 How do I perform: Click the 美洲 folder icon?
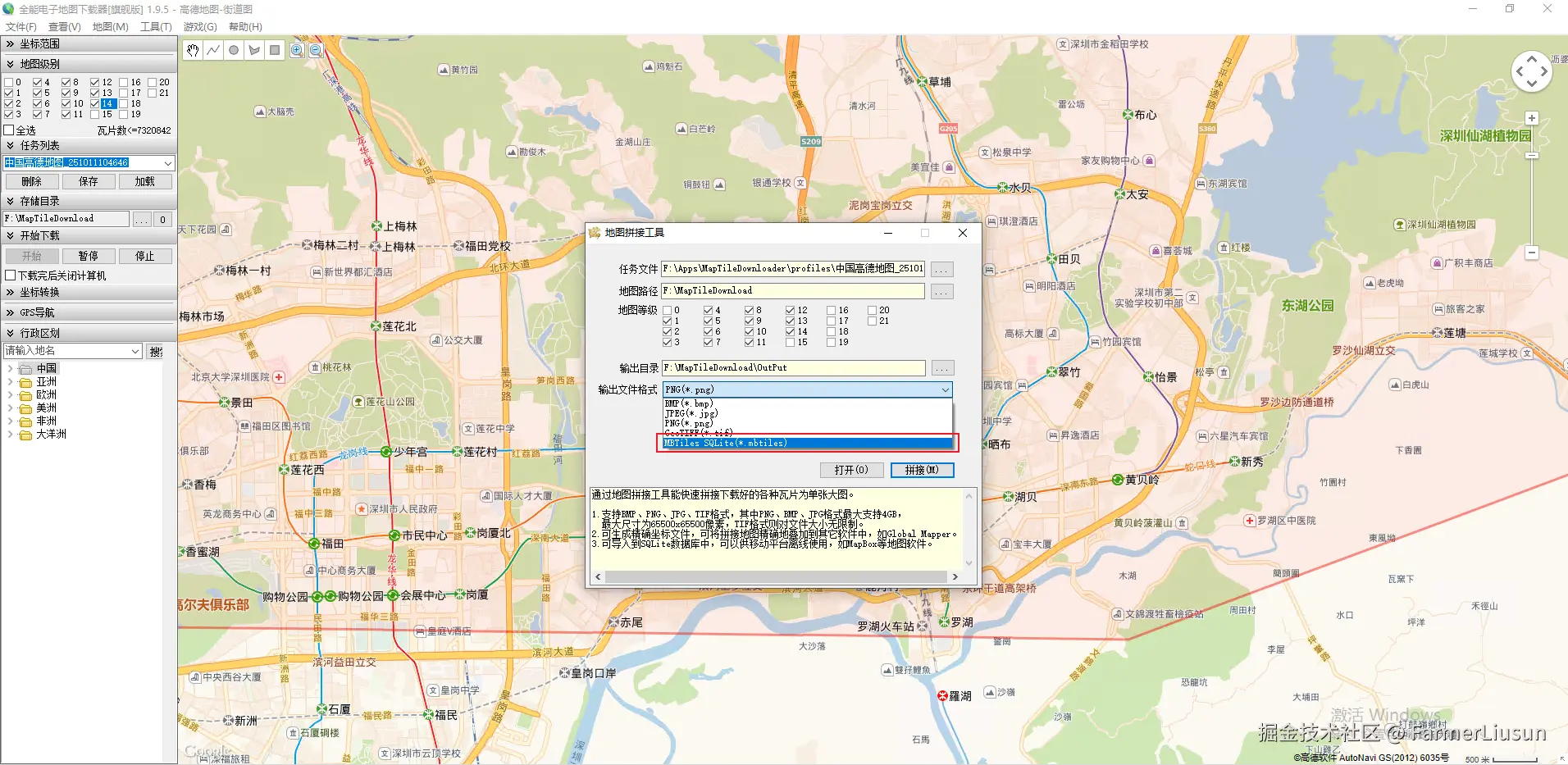pyautogui.click(x=25, y=408)
